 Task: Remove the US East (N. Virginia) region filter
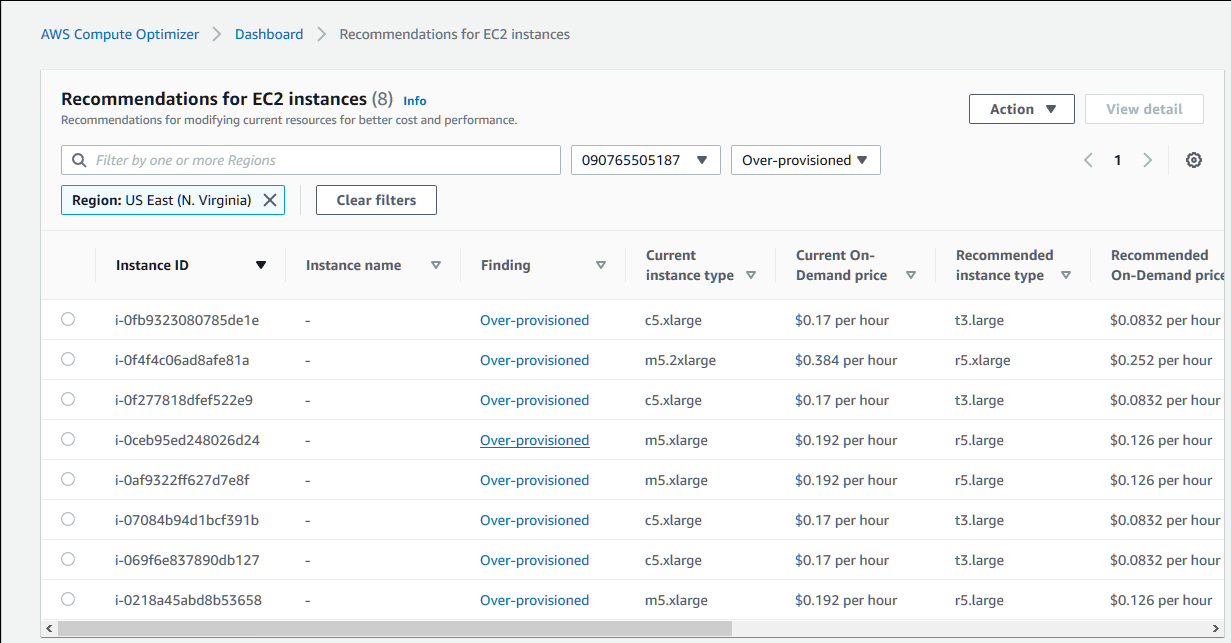(269, 200)
